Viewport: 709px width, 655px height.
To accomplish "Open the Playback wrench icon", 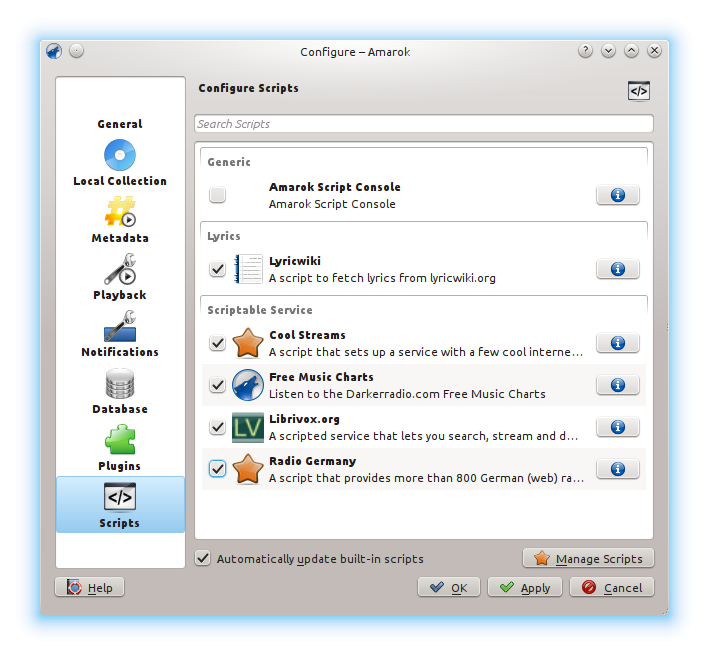I will (x=120, y=269).
